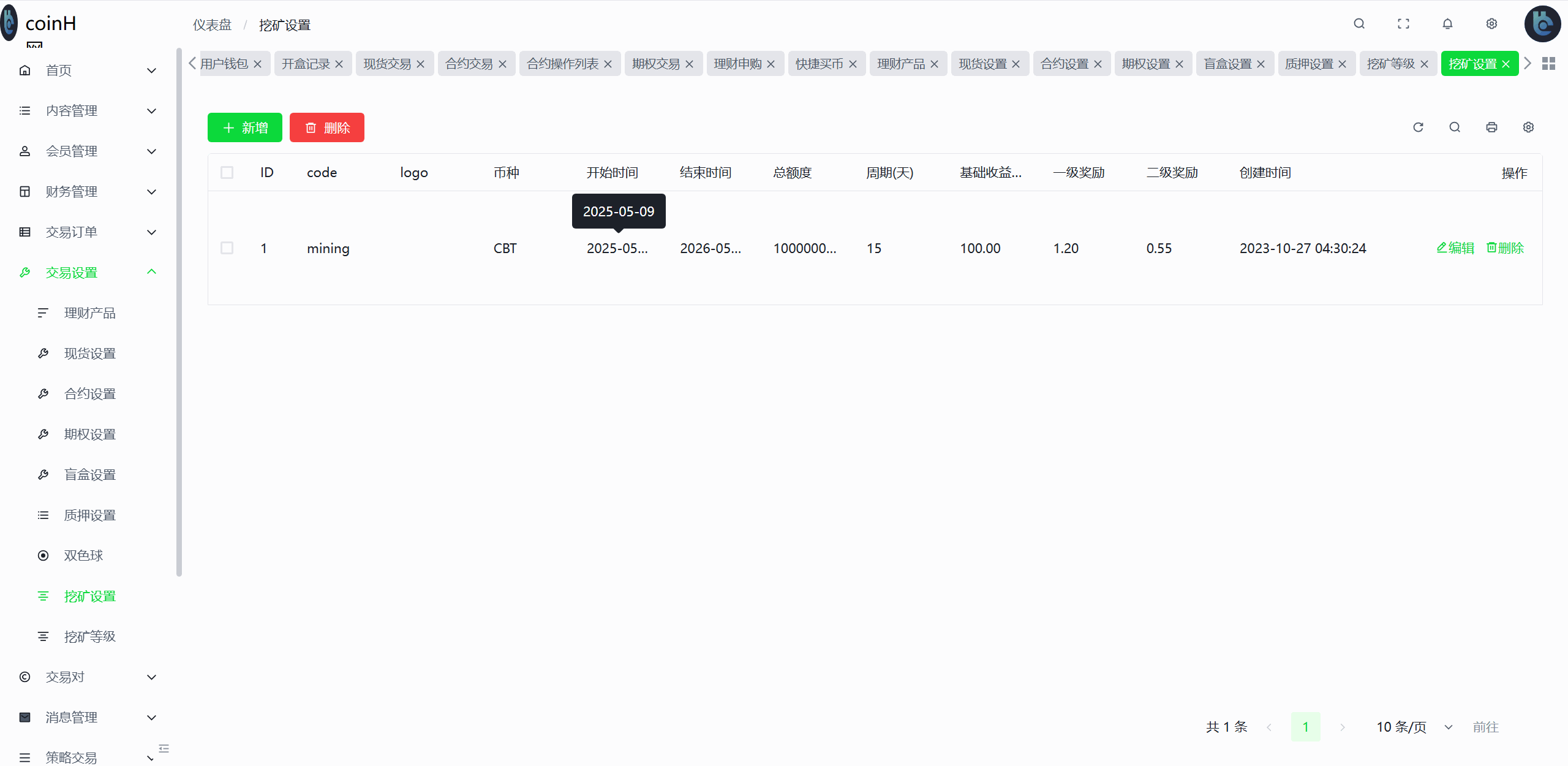Open the global search icon in header
The height and width of the screenshot is (766, 1568).
pos(1359,24)
